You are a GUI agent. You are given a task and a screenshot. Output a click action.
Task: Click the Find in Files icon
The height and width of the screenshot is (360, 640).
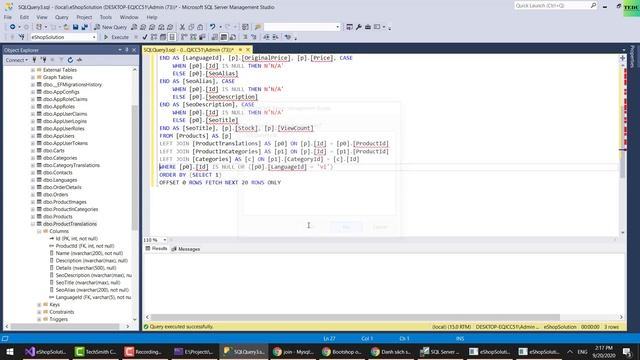258,27
